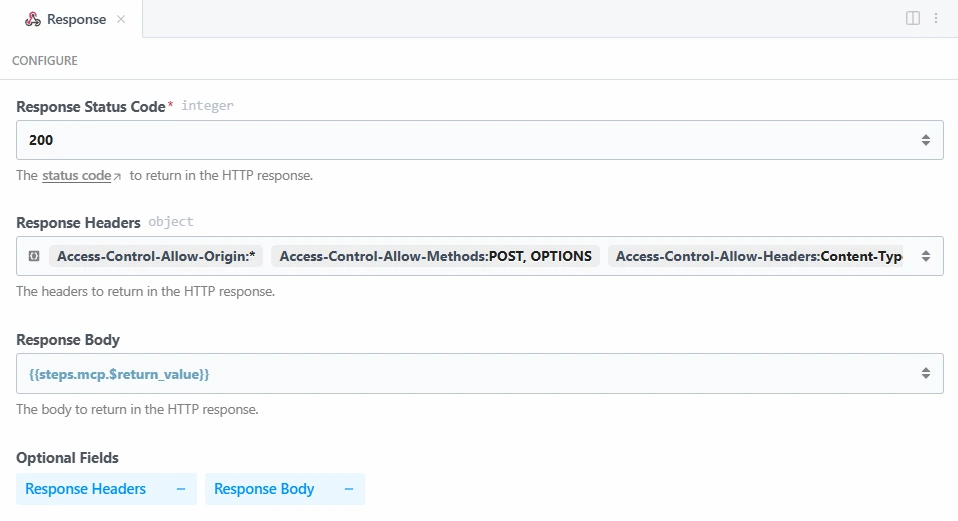Select the Response tab label
958x521 pixels.
click(x=76, y=19)
